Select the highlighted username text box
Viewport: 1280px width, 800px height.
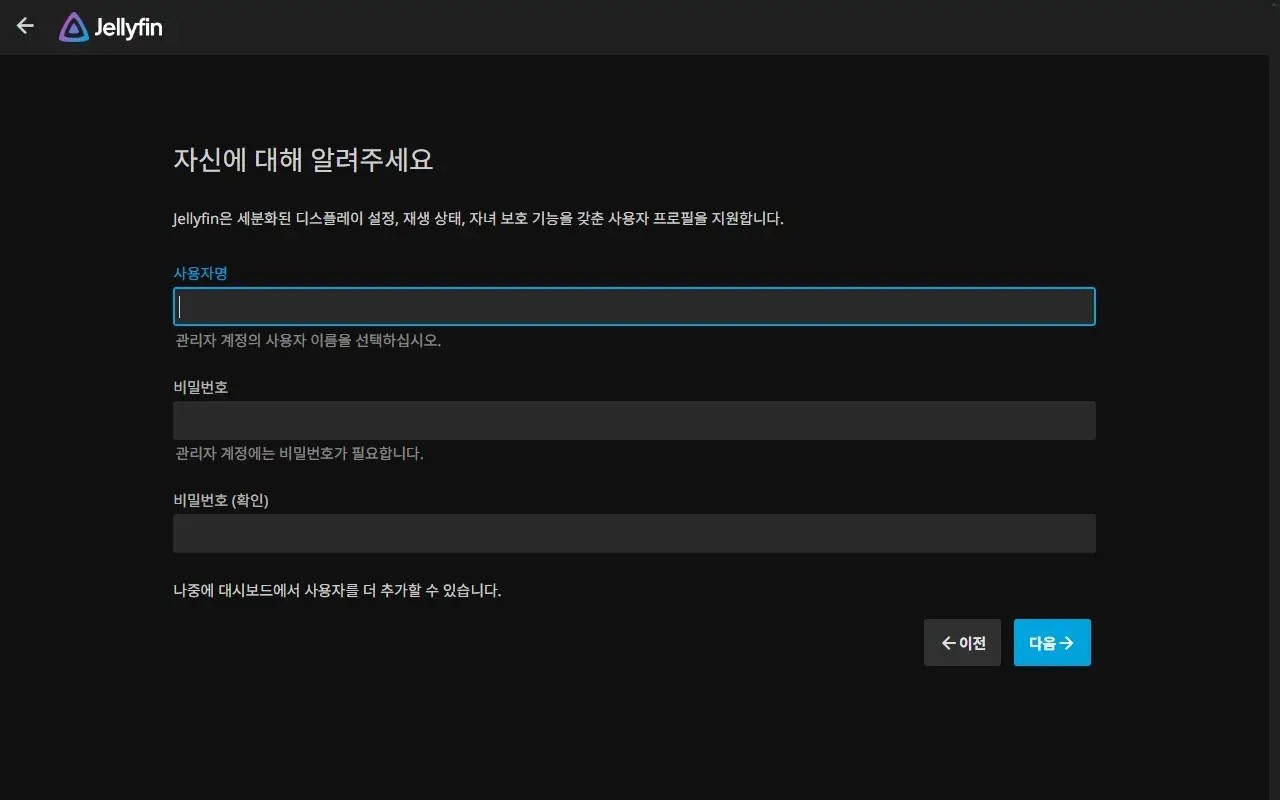[633, 306]
